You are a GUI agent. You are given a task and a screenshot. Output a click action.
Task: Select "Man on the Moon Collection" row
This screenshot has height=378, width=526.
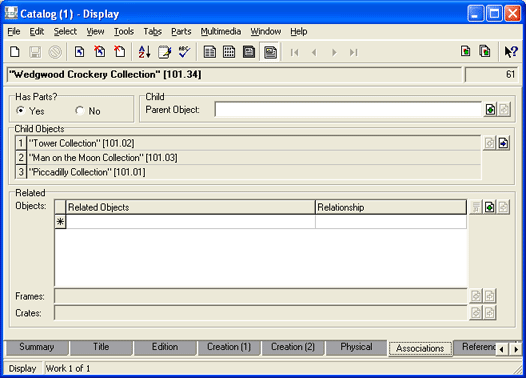click(x=248, y=158)
